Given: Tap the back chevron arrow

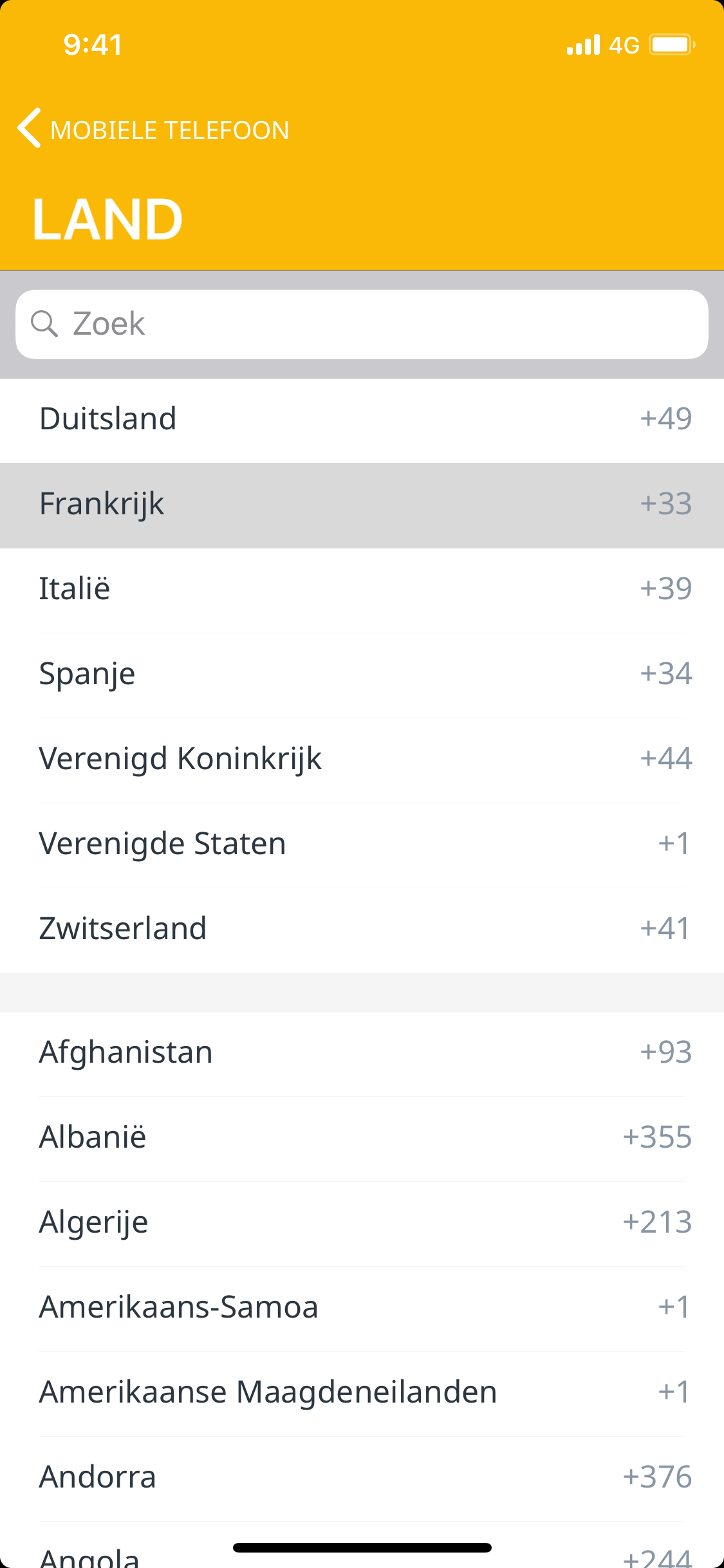Looking at the screenshot, I should [x=30, y=128].
